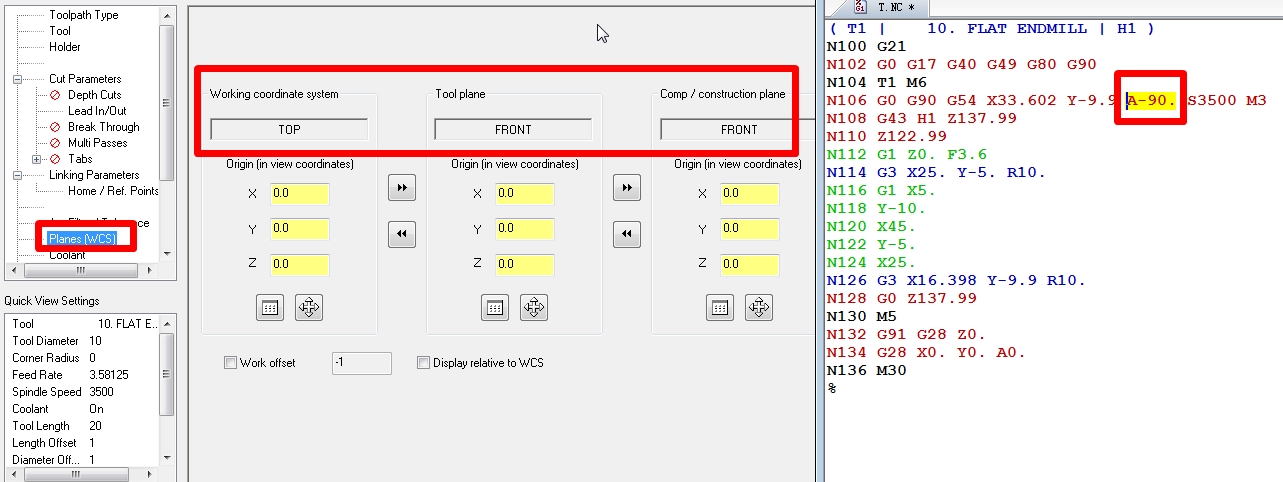Toggle Display relative to WCS checkbox
Screen dimensions: 1283x482
(x=423, y=363)
